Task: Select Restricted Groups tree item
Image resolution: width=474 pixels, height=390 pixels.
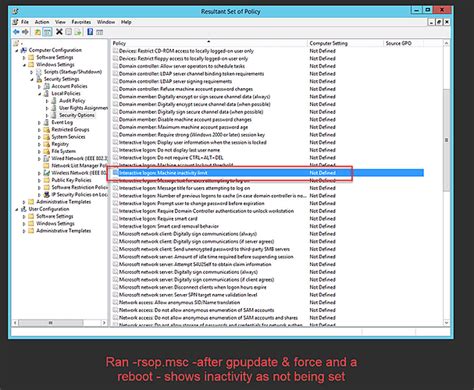Action: [70, 129]
